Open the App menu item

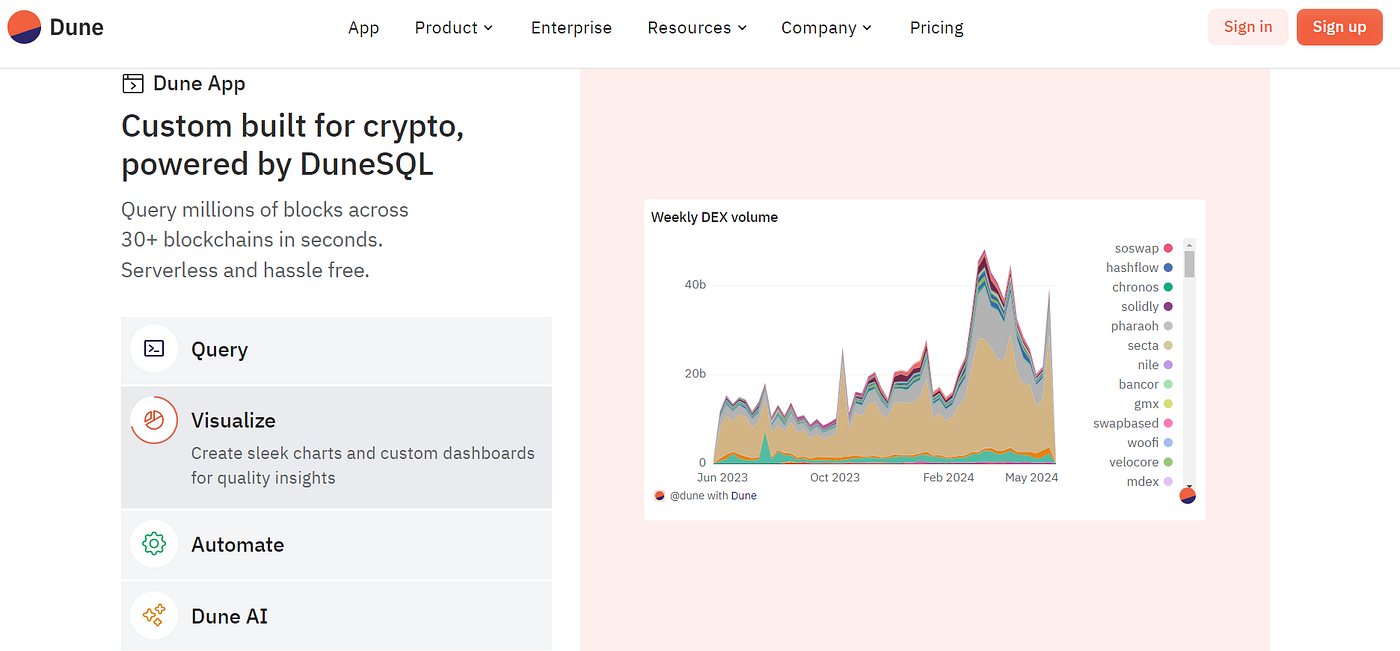click(363, 28)
